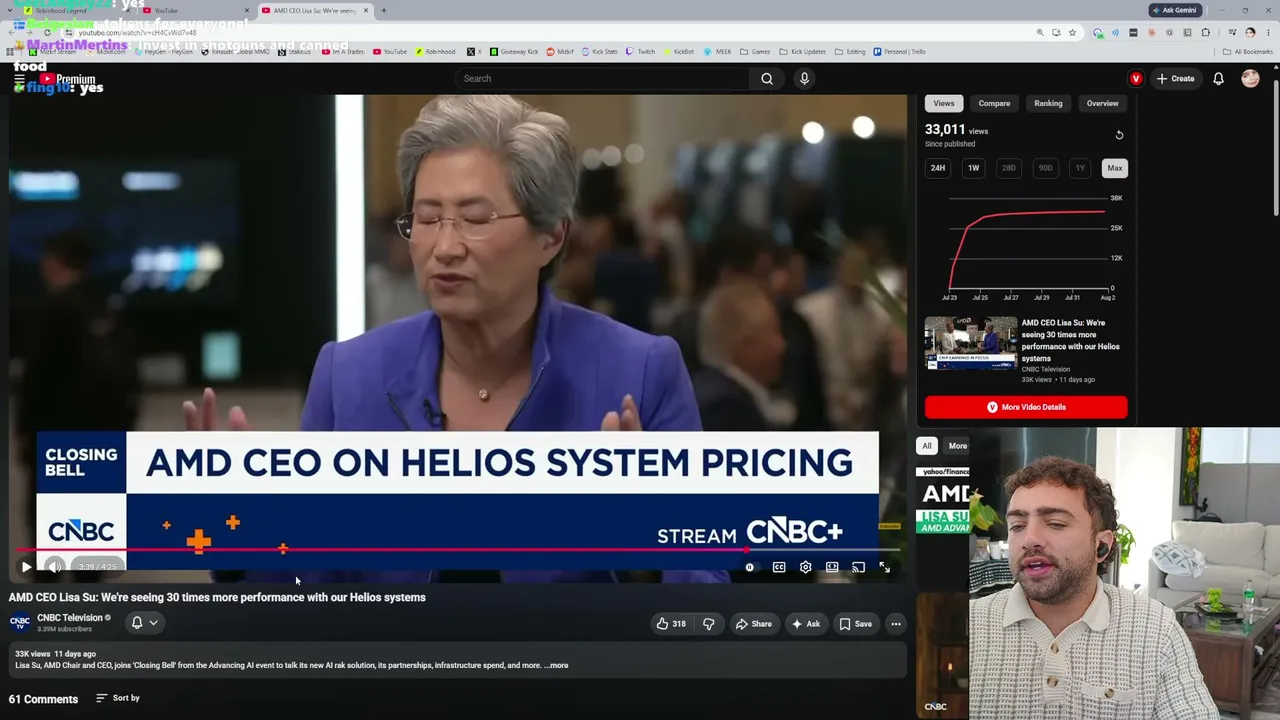Open a new browser tab
This screenshot has width=1280, height=720.
point(384,10)
